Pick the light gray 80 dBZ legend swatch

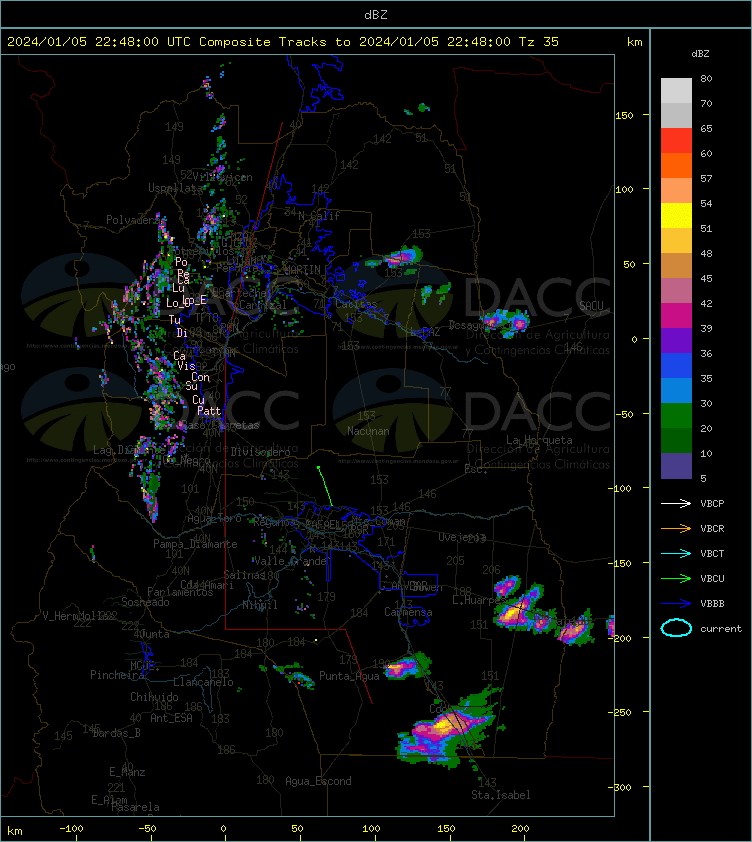click(x=676, y=91)
